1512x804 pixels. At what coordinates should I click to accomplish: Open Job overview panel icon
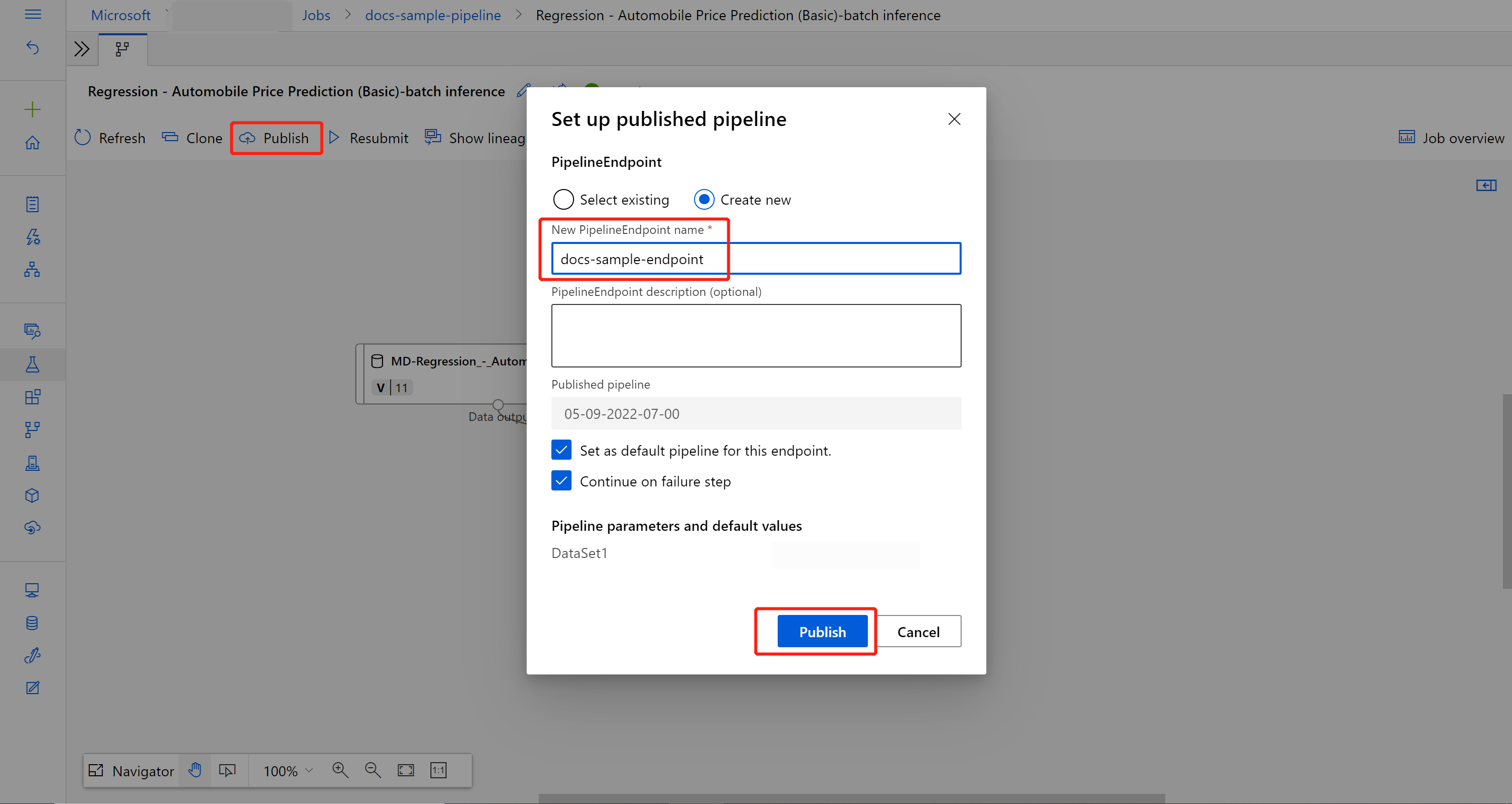pyautogui.click(x=1406, y=137)
